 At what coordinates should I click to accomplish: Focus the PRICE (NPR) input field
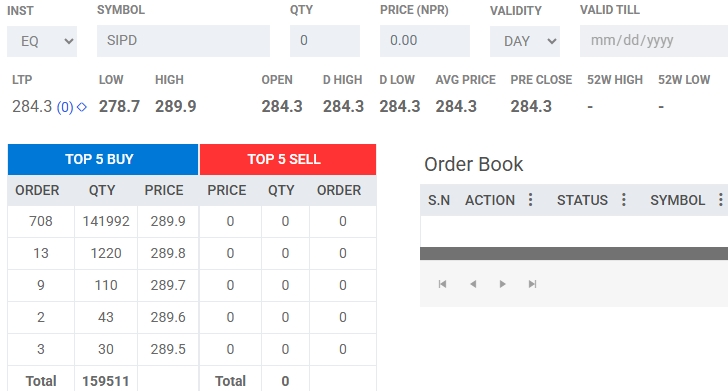coord(425,41)
